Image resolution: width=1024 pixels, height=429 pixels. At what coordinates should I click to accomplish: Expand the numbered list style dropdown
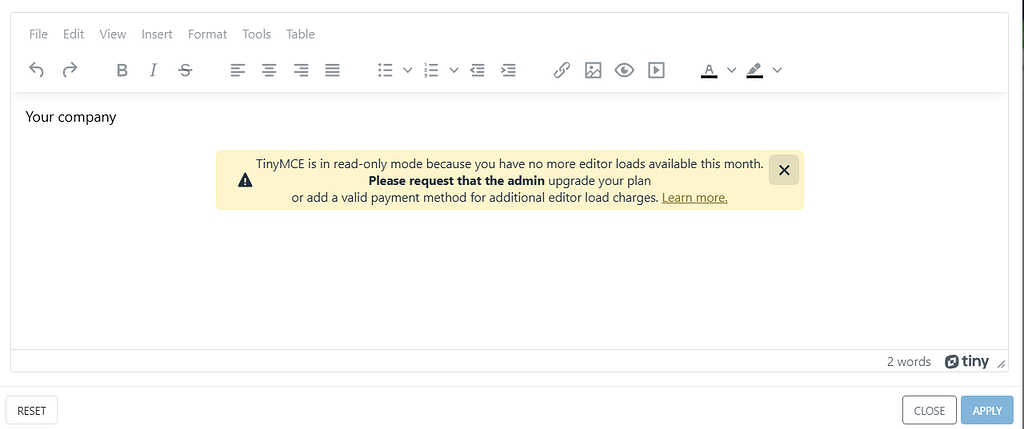click(454, 70)
